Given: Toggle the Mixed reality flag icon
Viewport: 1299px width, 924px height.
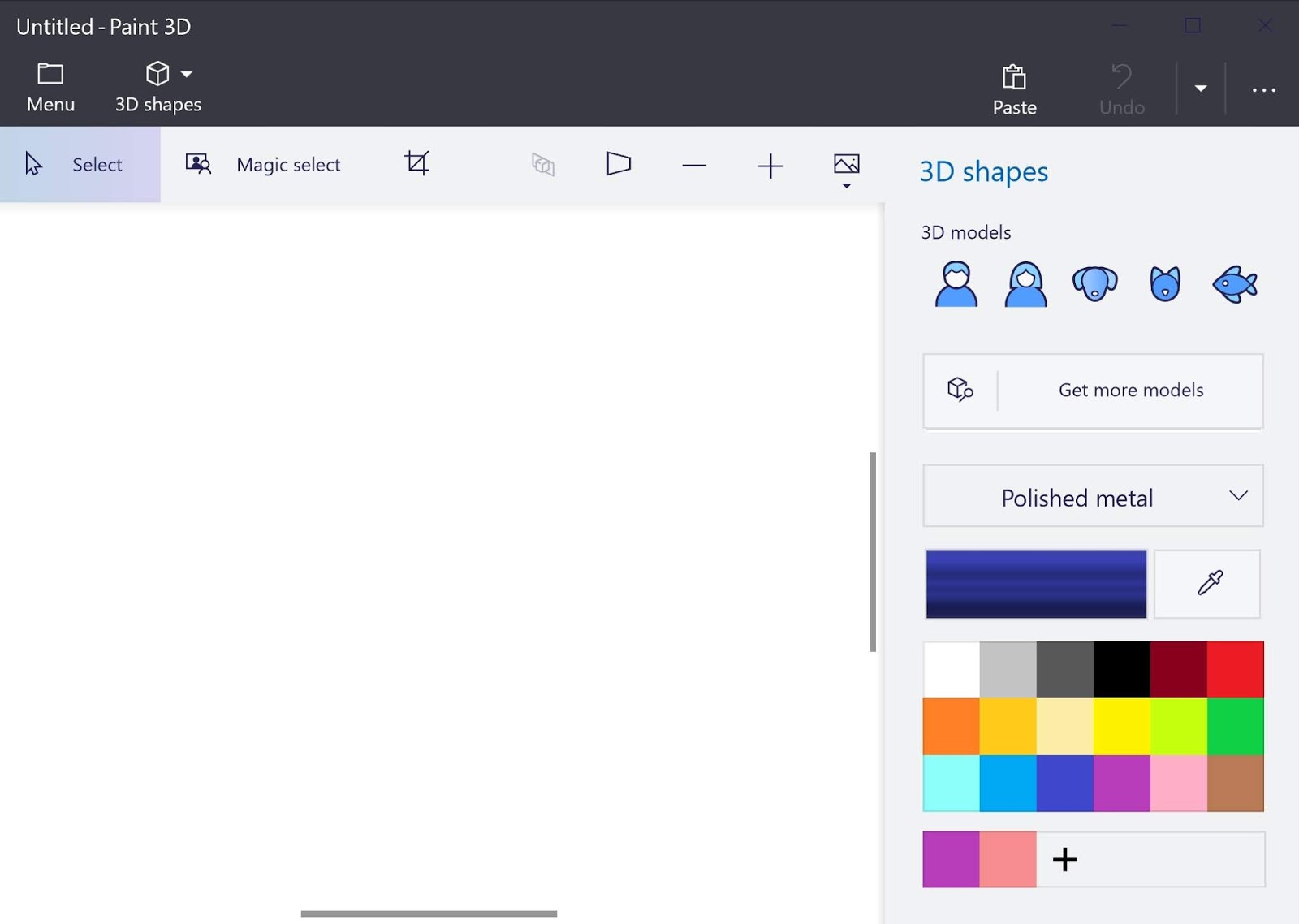Looking at the screenshot, I should (x=619, y=164).
